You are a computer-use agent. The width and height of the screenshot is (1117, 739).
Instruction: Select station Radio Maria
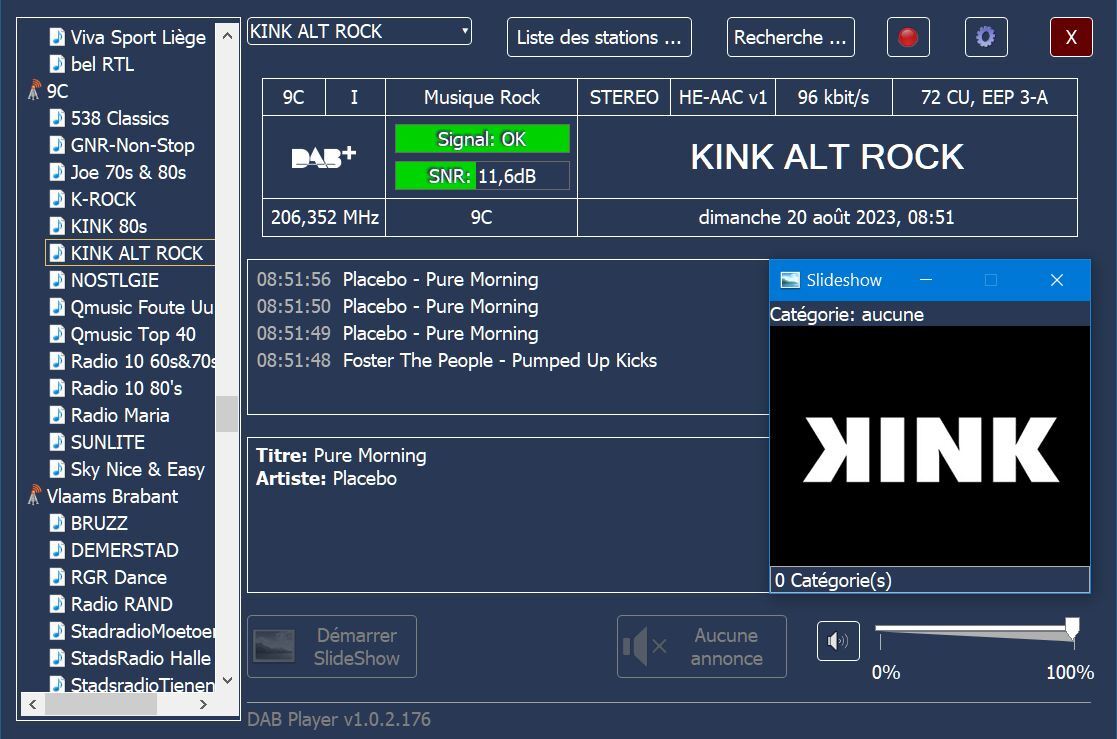click(x=120, y=415)
